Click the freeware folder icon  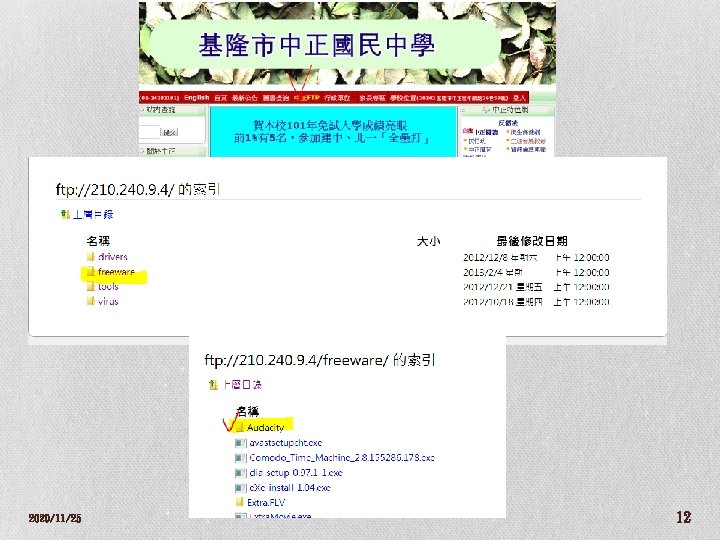coord(90,272)
